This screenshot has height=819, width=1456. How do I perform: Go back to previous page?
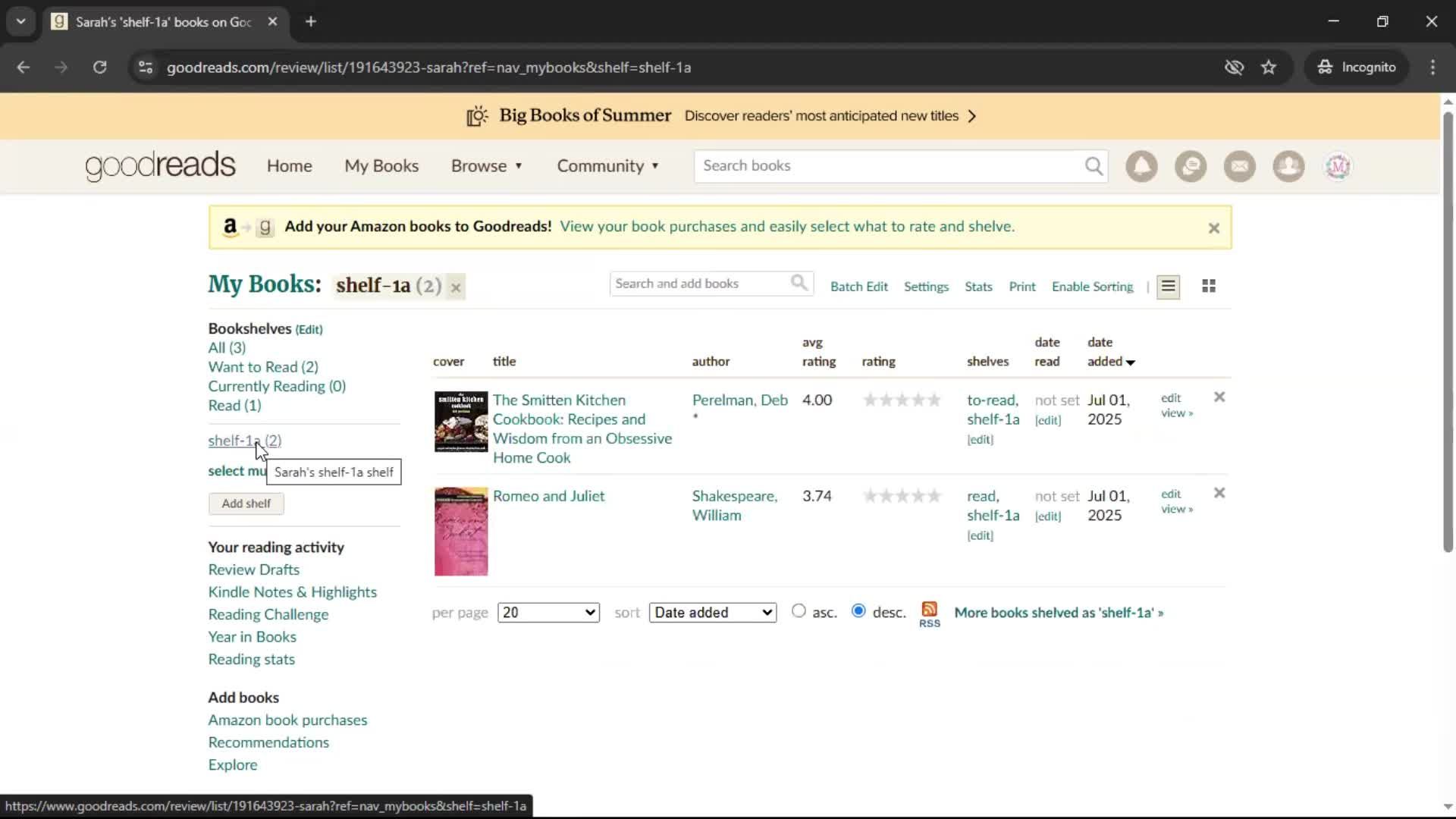pyautogui.click(x=24, y=67)
